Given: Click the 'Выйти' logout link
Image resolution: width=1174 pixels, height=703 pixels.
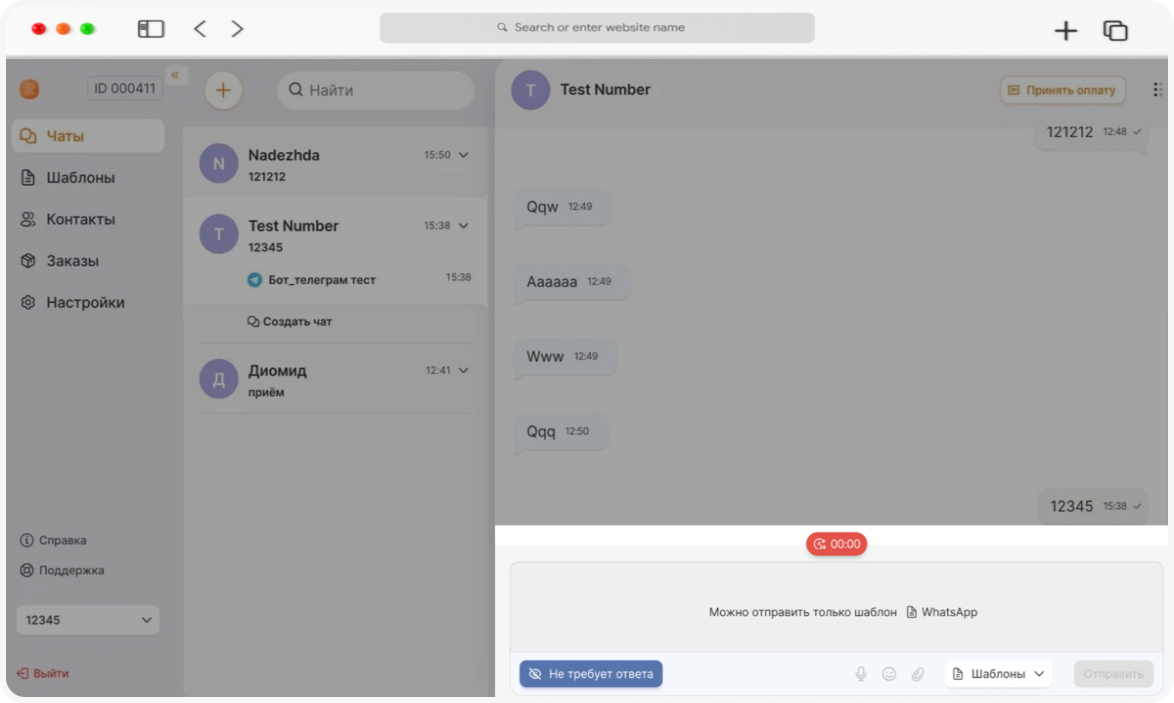Looking at the screenshot, I should 43,673.
